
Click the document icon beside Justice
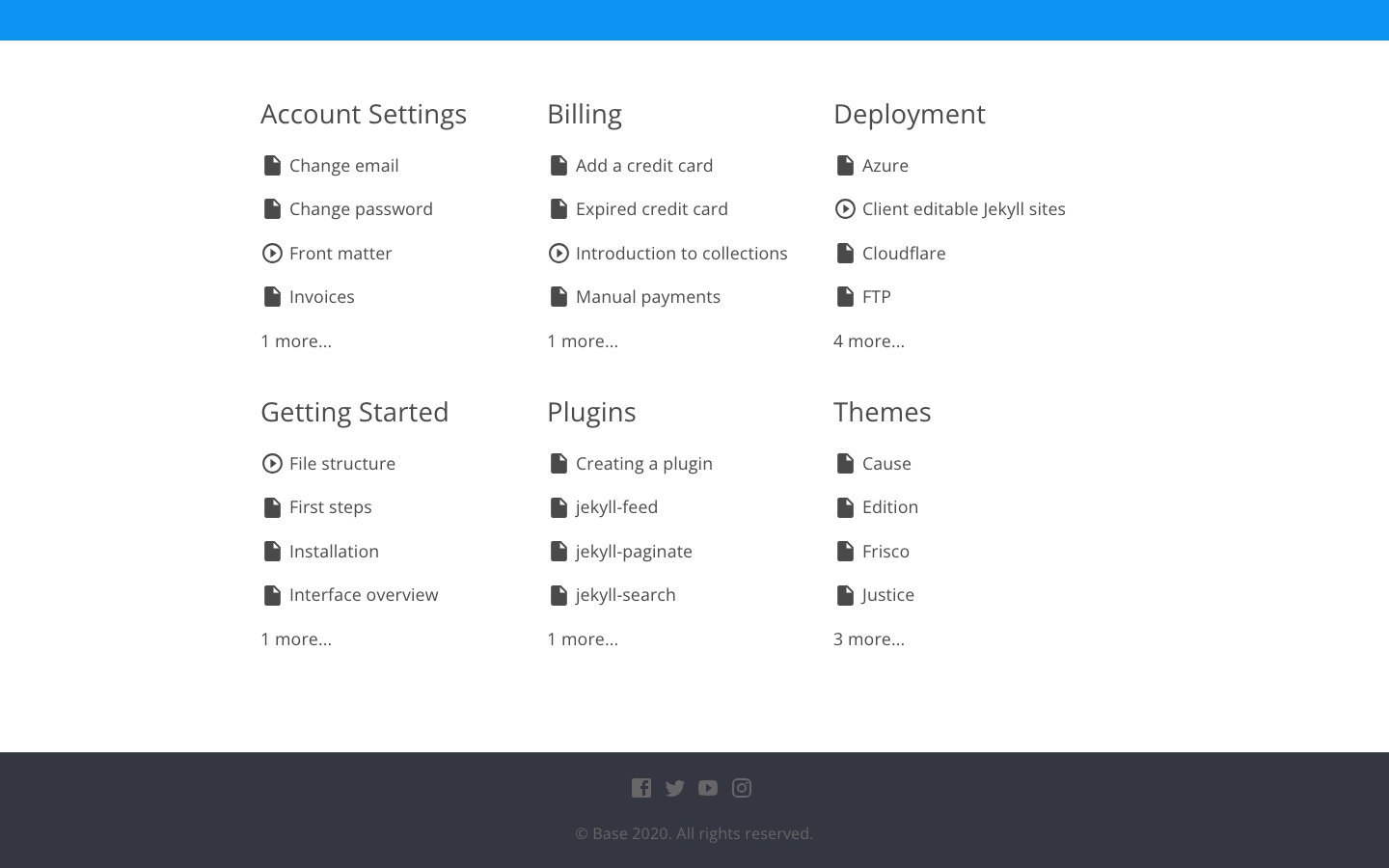pos(845,595)
